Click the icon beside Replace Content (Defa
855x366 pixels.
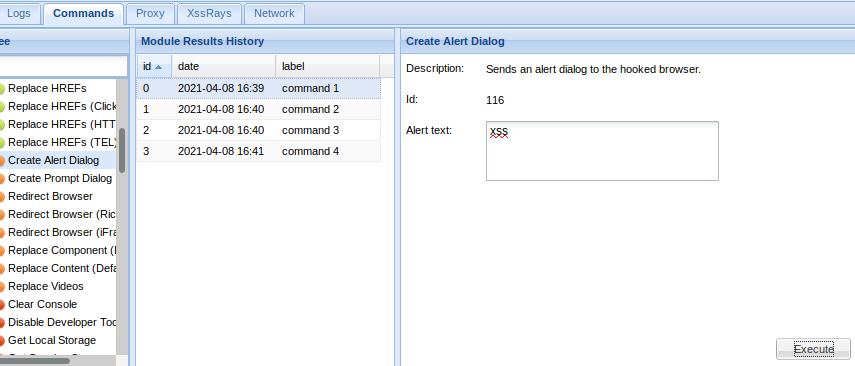(2, 268)
